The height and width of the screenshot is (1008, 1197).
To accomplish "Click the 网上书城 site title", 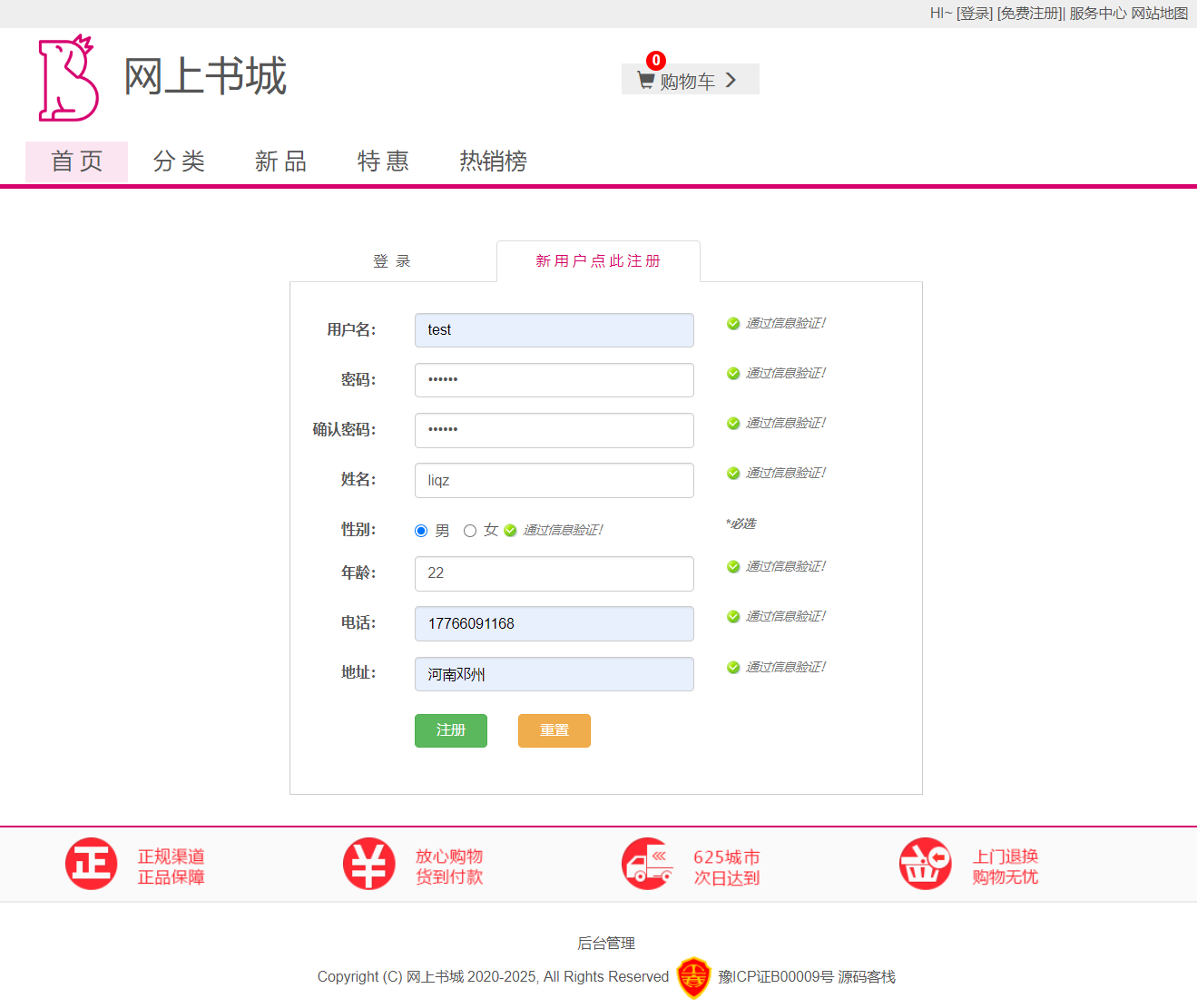I will (x=205, y=76).
